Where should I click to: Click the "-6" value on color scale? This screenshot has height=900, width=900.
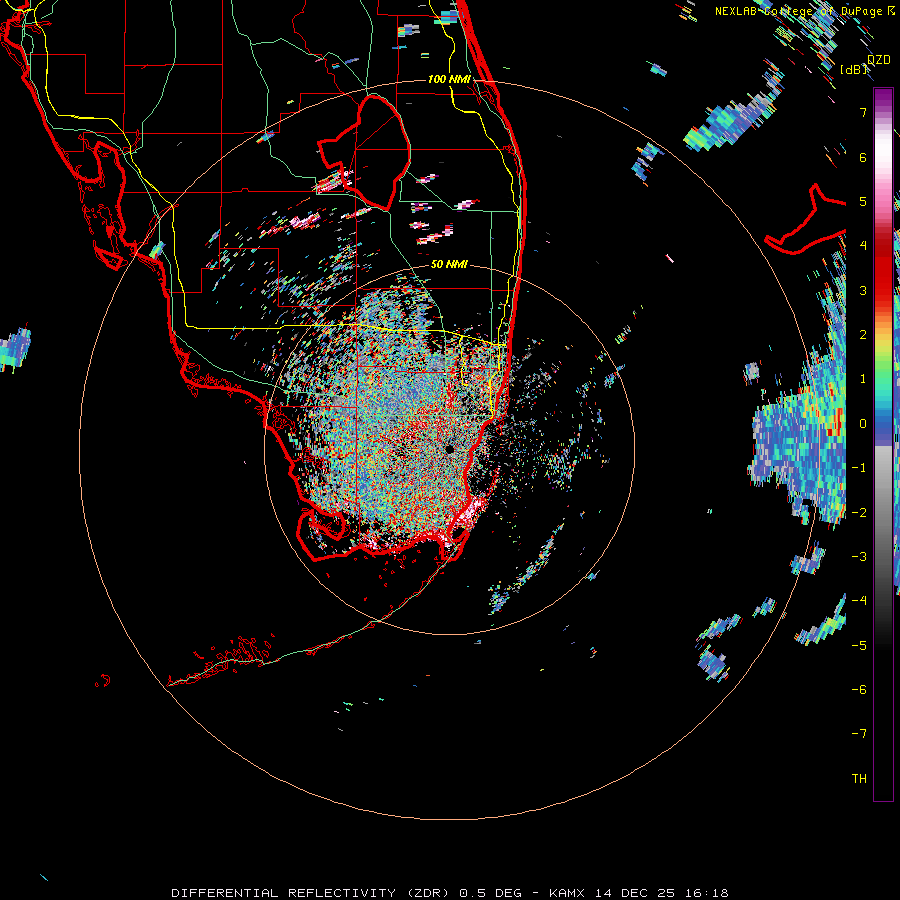(859, 690)
